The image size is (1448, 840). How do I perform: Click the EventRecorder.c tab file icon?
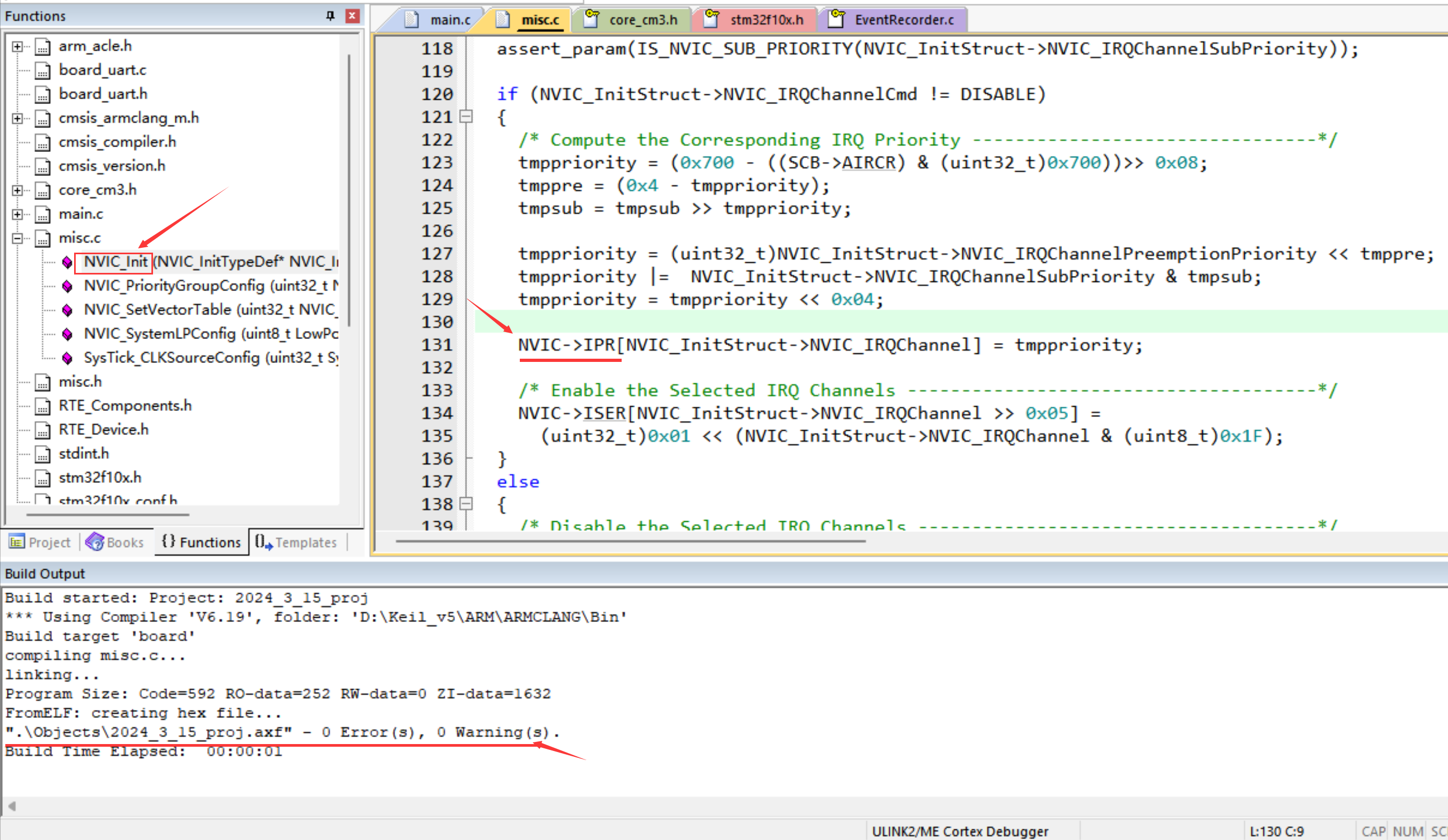[x=836, y=19]
